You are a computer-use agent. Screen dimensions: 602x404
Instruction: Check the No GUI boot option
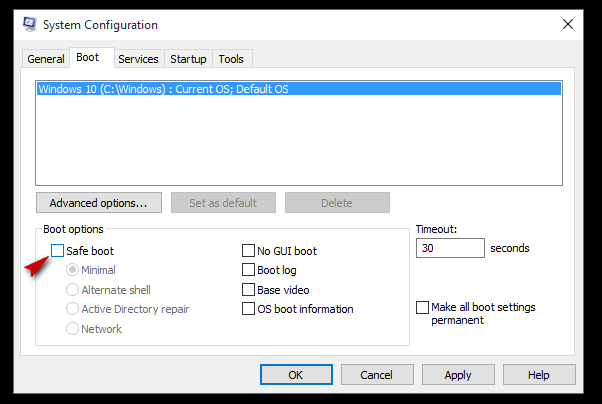[248, 250]
